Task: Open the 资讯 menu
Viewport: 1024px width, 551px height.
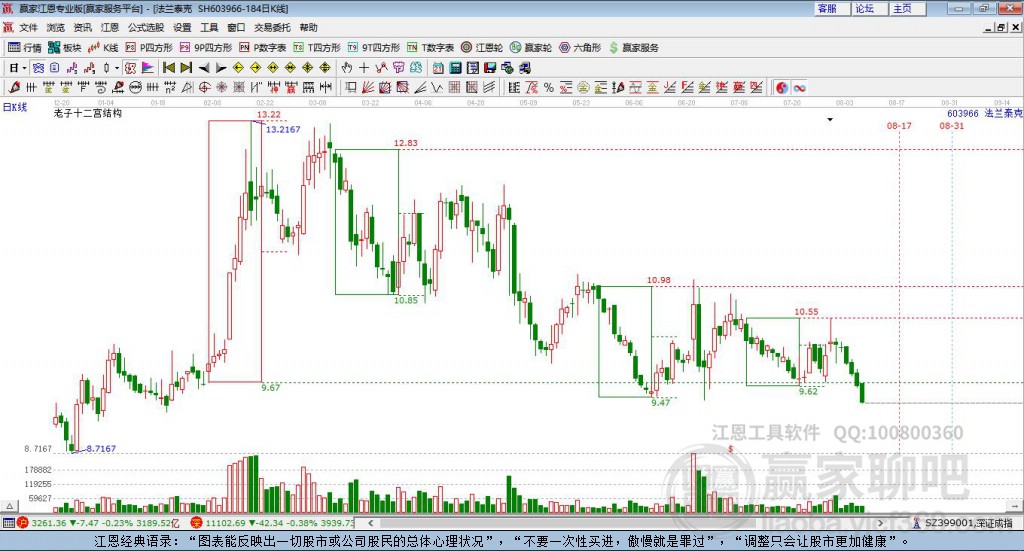Action: tap(82, 27)
